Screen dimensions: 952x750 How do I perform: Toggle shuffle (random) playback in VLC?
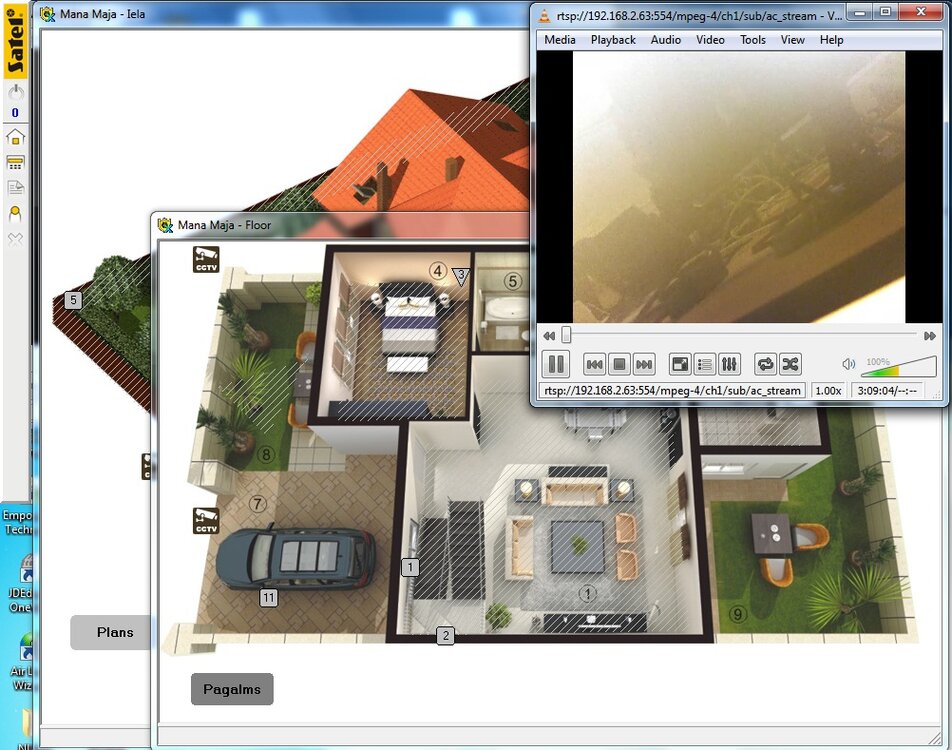pos(790,364)
